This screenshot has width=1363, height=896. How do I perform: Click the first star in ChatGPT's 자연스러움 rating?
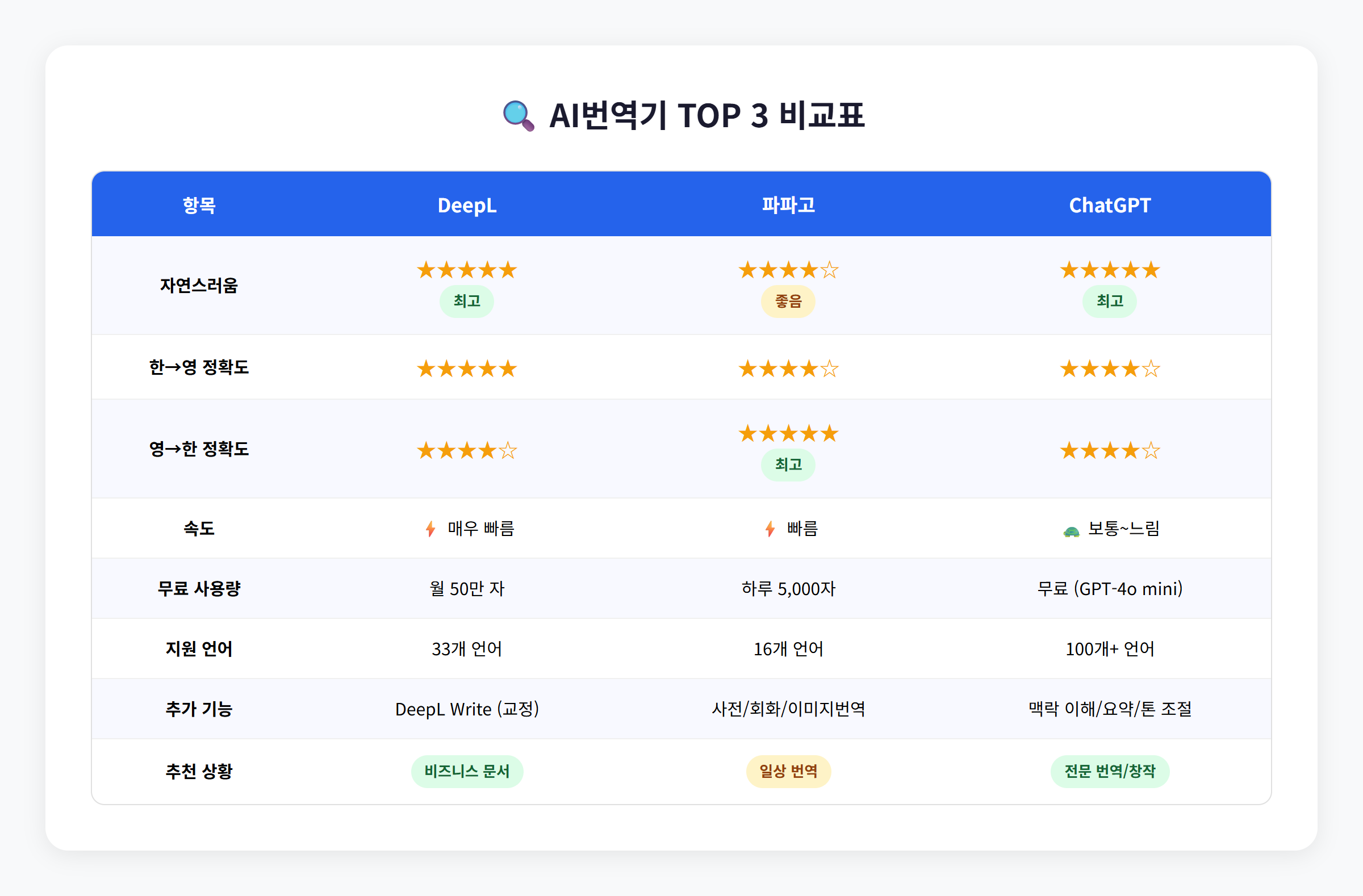tap(1069, 269)
